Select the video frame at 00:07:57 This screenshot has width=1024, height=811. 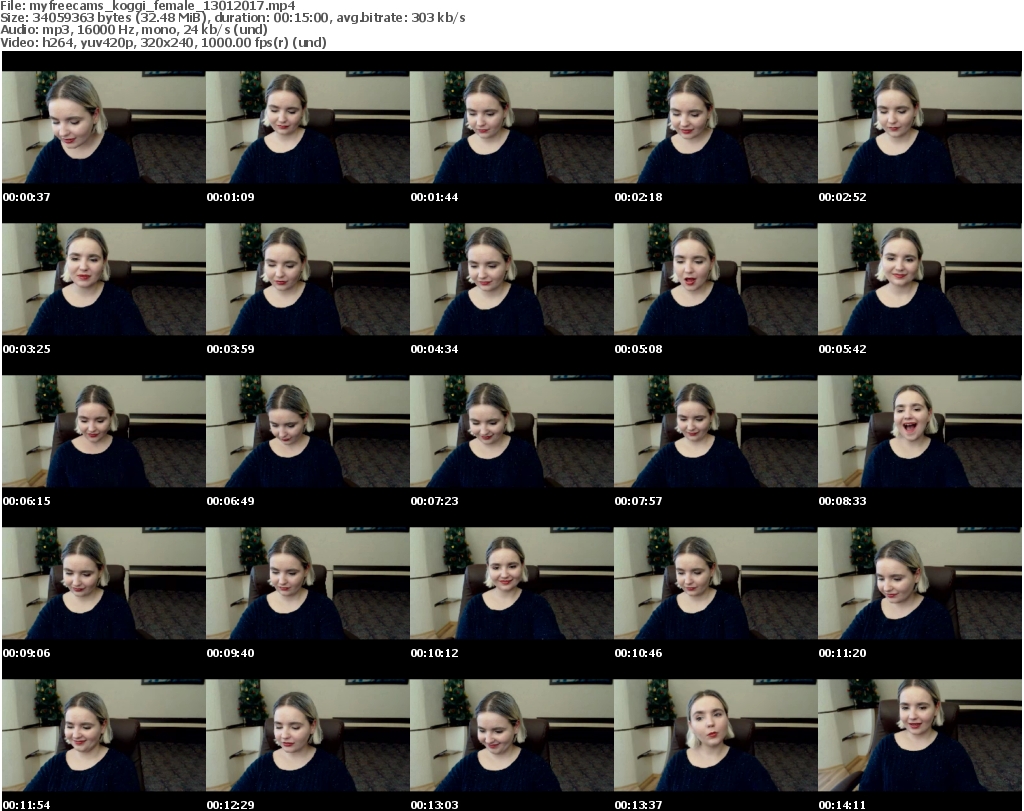pos(716,431)
